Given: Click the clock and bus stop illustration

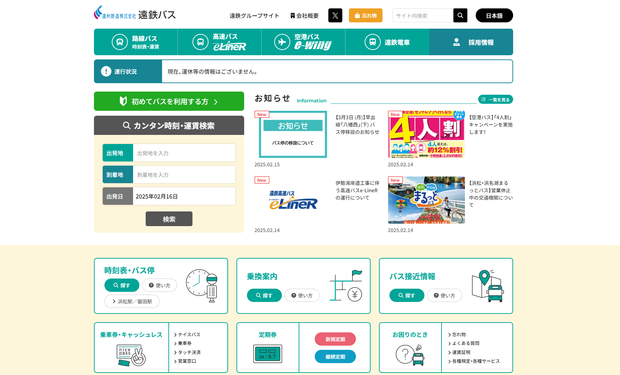Looking at the screenshot, I should [x=202, y=286].
